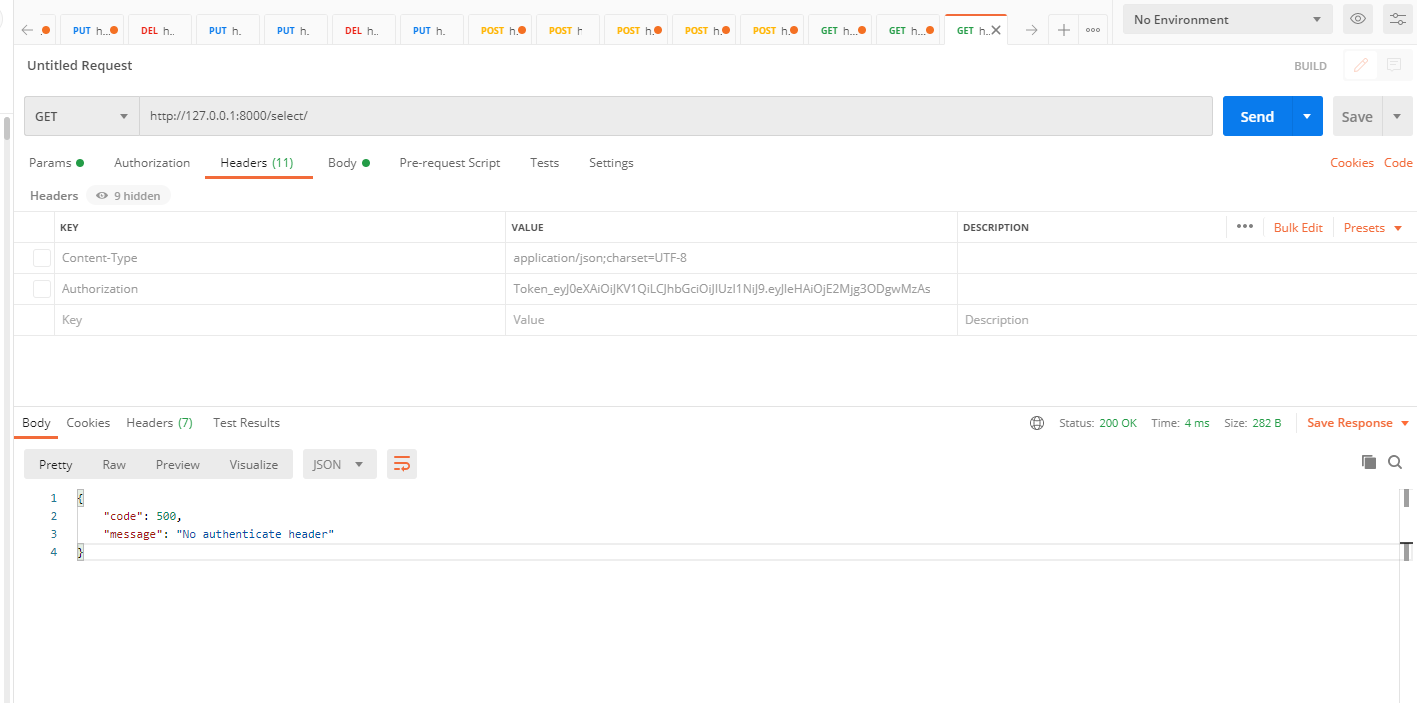Open manage environments settings icon
The height and width of the screenshot is (703, 1417).
[x=1397, y=19]
